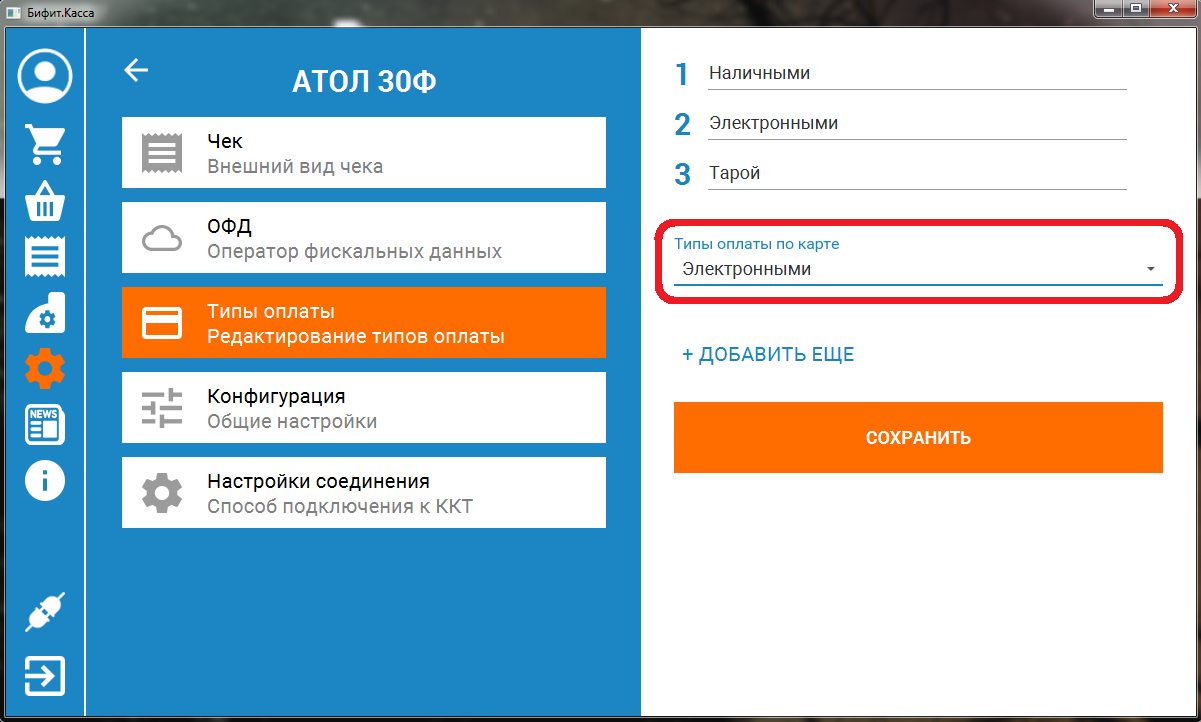
Task: Open the receipts list icon in sidebar
Action: (45, 257)
